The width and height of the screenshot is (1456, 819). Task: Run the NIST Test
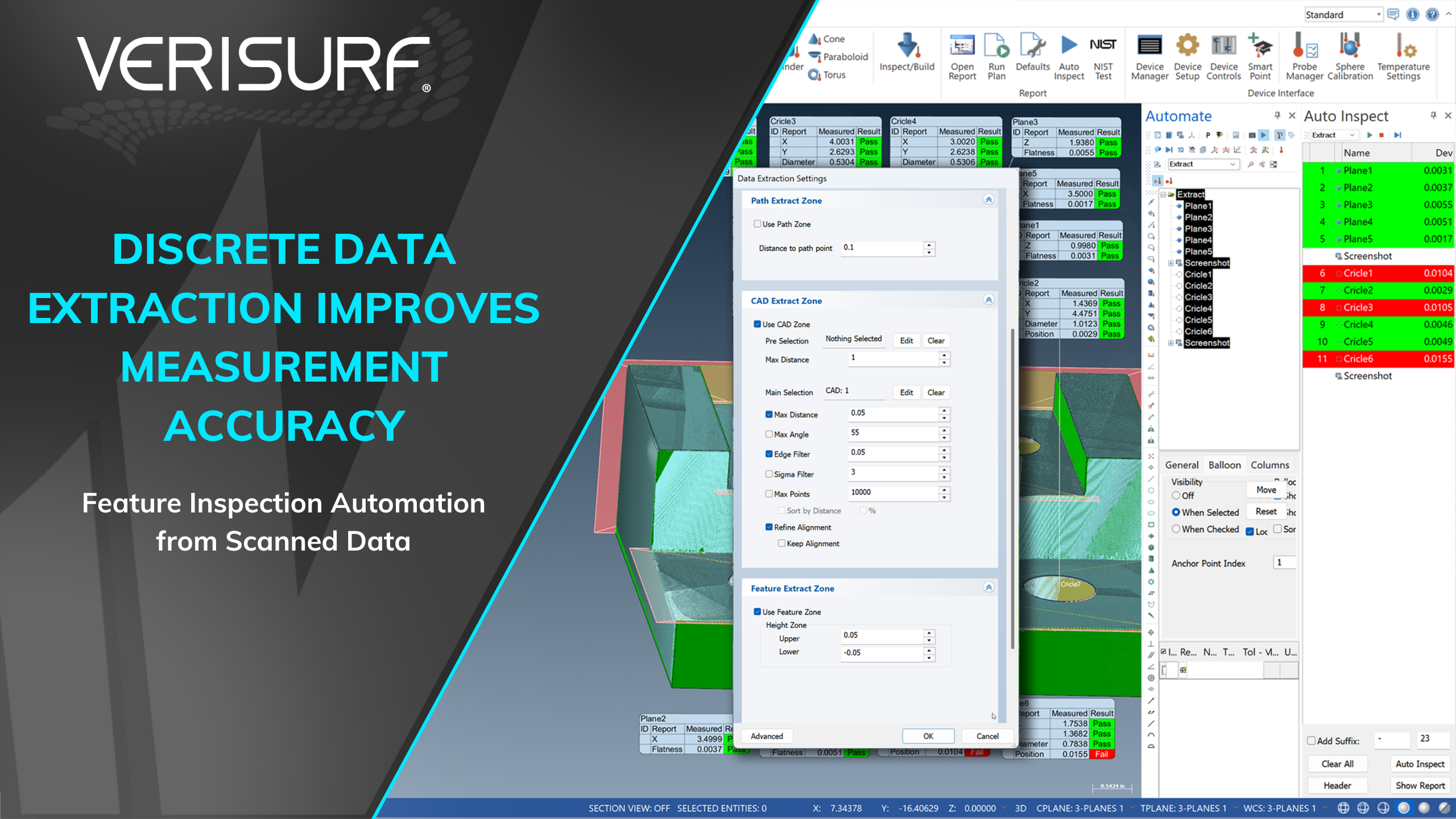coord(1103,57)
